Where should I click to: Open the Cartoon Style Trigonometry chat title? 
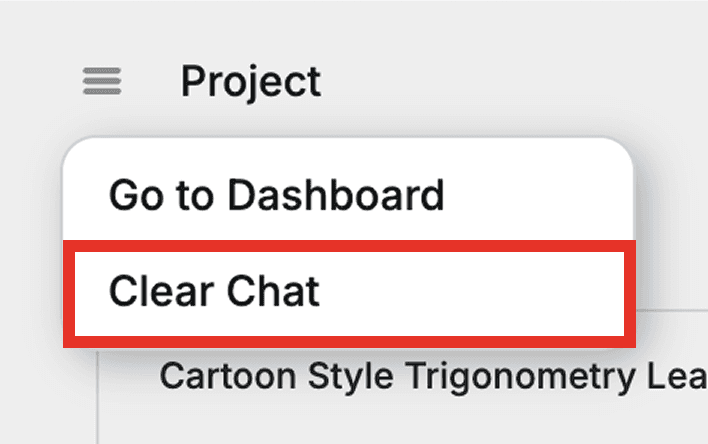[x=432, y=376]
